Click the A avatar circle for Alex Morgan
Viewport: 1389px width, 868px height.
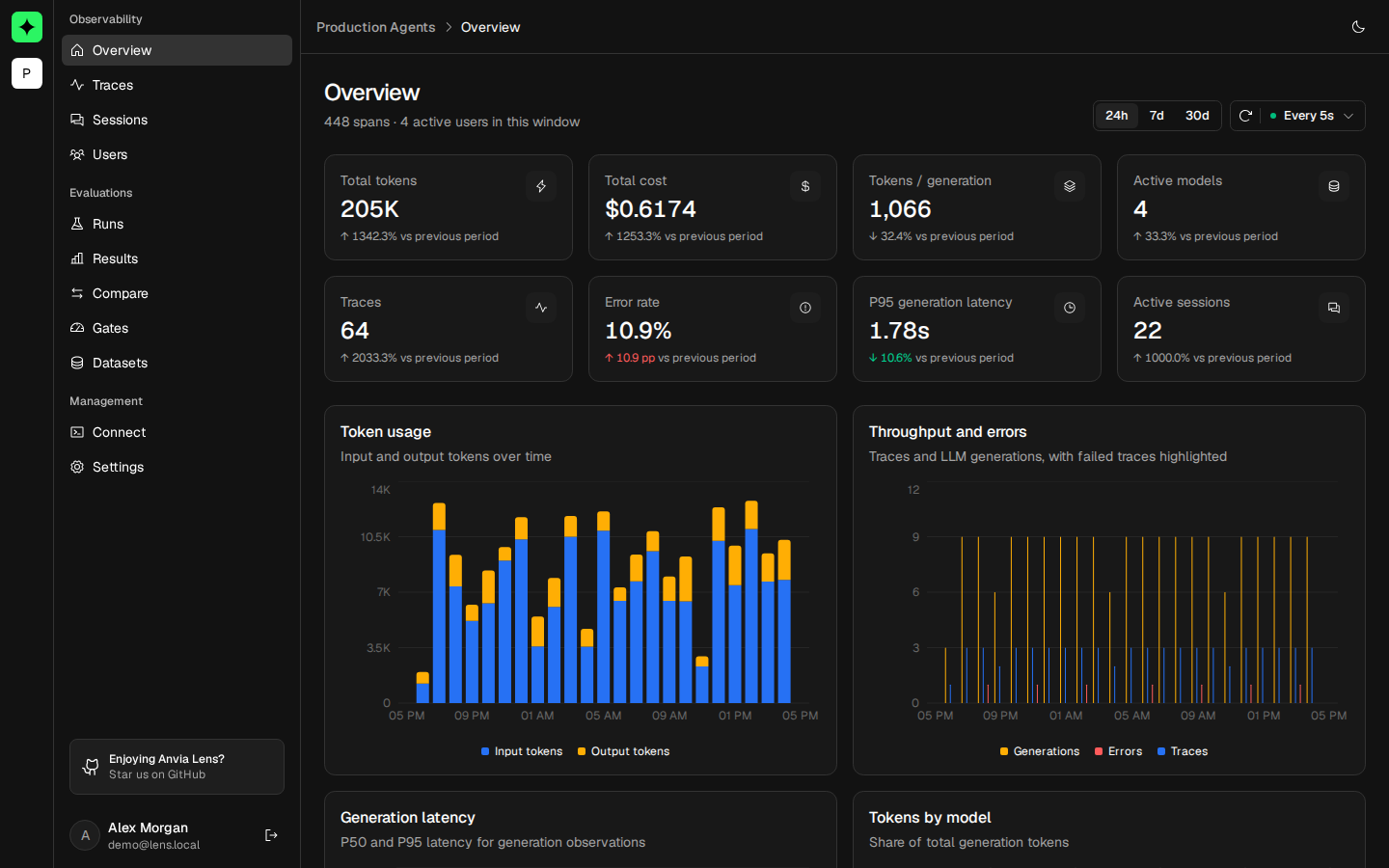[x=85, y=835]
